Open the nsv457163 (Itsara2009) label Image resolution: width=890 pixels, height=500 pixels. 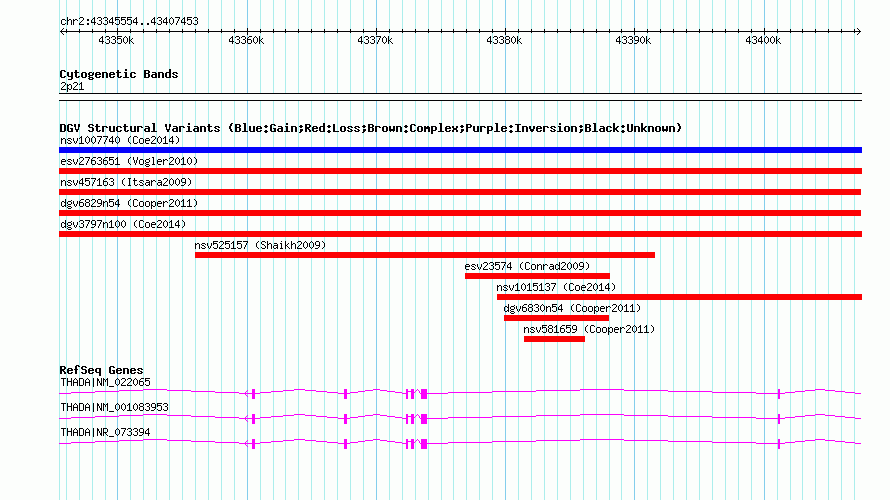(x=126, y=182)
